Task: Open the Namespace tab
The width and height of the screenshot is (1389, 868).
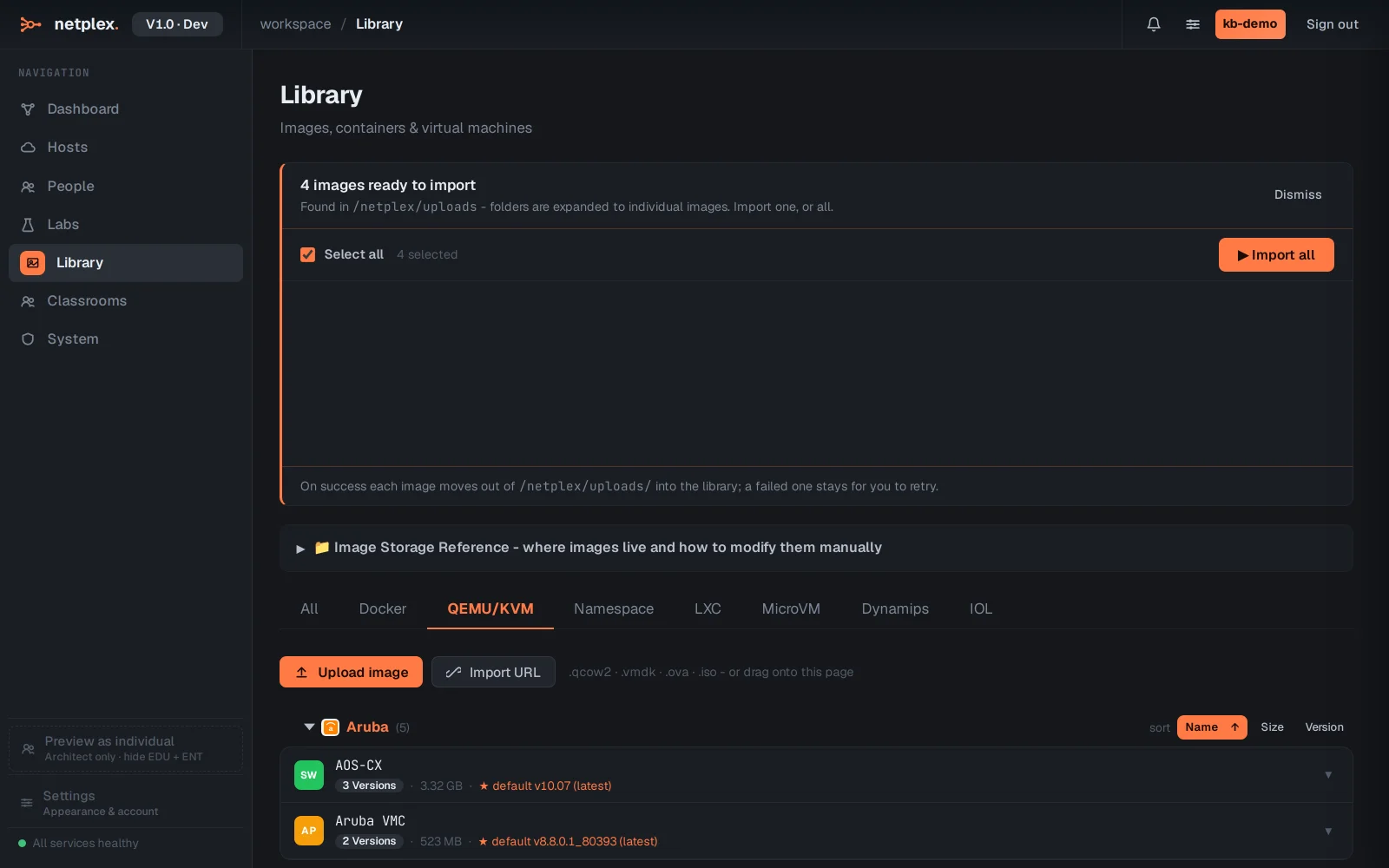Action: (x=614, y=609)
